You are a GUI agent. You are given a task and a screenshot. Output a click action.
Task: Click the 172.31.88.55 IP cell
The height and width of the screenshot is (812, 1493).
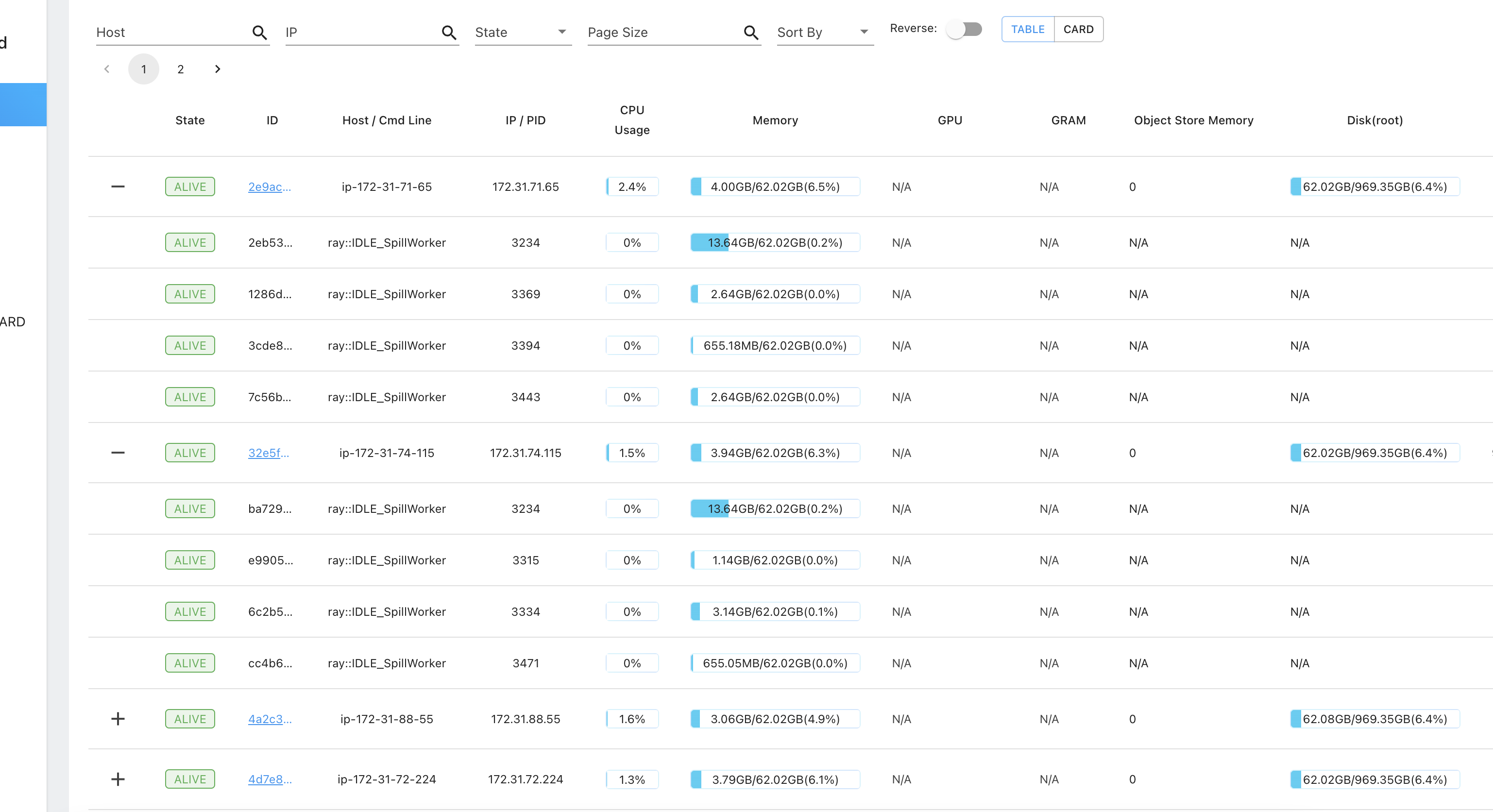pyautogui.click(x=525, y=719)
